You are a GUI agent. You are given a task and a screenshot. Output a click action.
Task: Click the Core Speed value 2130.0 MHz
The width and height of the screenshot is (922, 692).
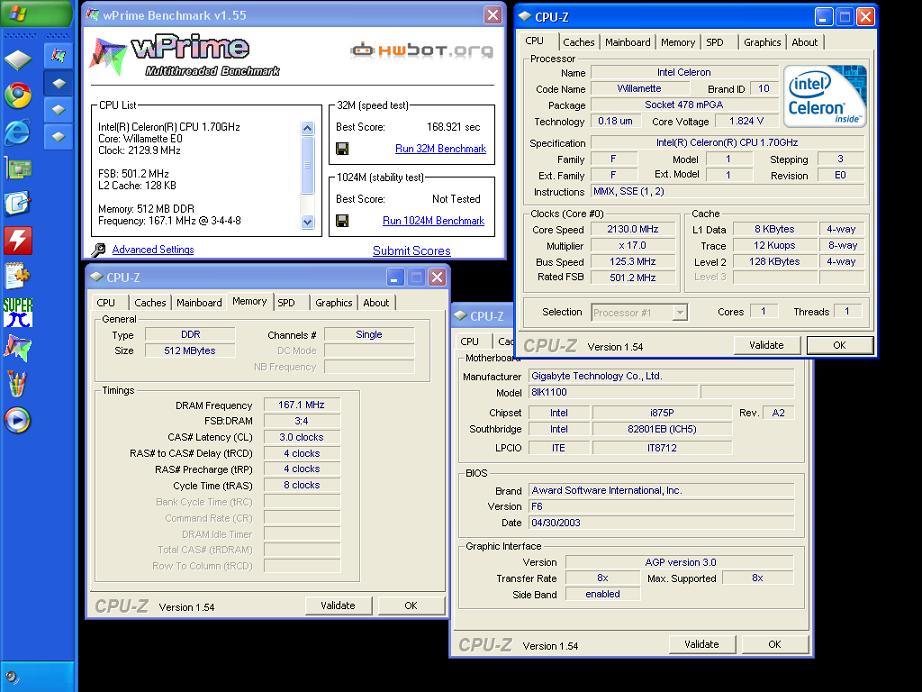click(x=633, y=229)
